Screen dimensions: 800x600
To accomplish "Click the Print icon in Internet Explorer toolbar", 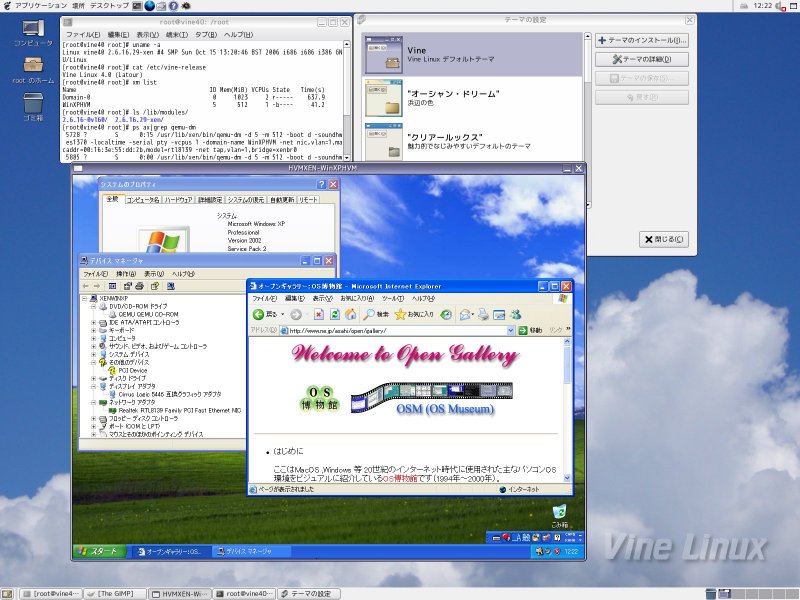I will coord(483,315).
